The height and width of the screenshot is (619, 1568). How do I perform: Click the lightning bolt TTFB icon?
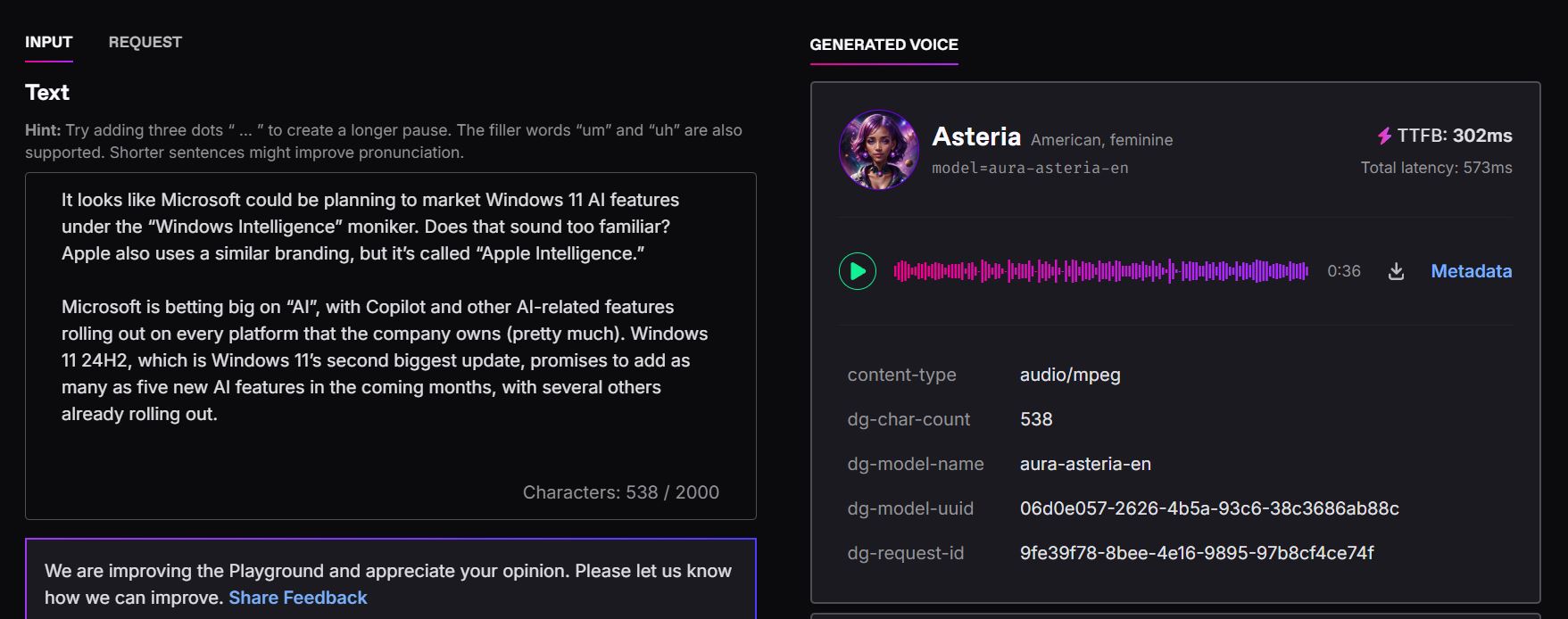pos(1384,136)
